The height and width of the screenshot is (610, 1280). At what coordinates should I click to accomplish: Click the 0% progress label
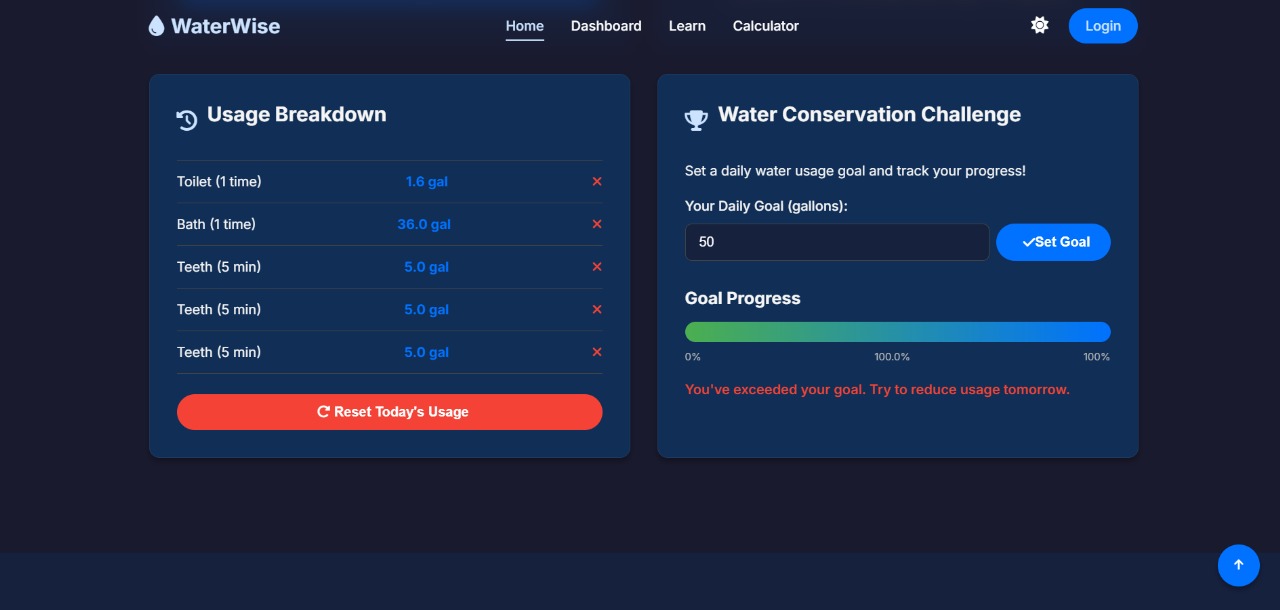coord(693,357)
